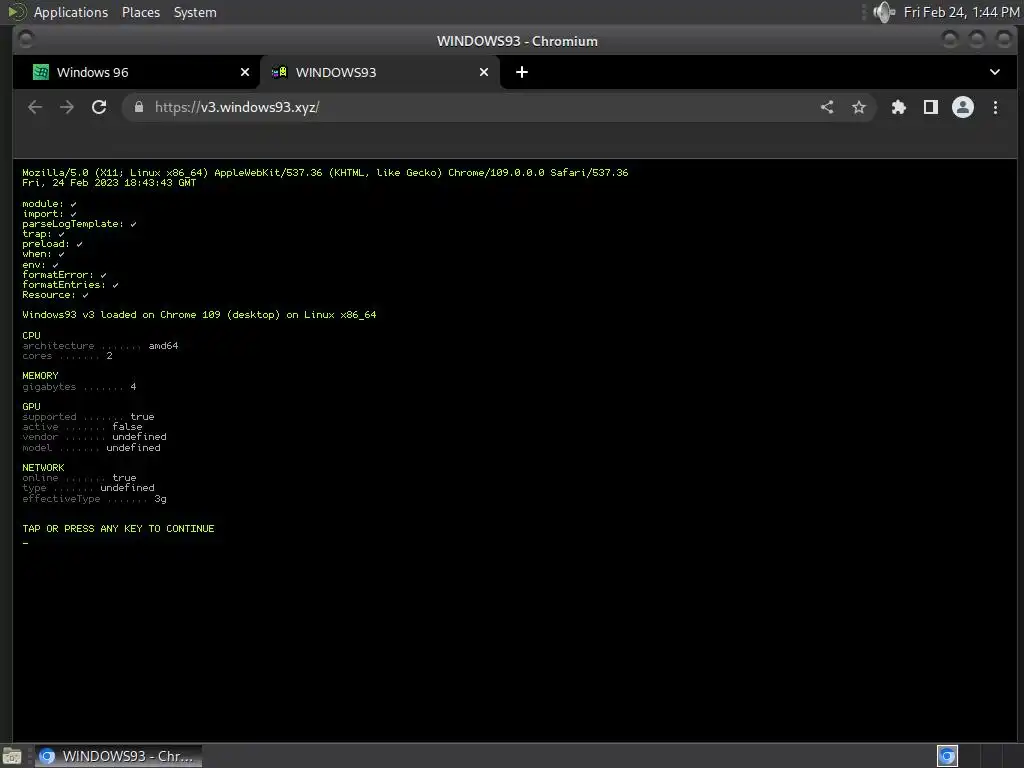Open the Applications menu
This screenshot has height=768, width=1024.
tap(71, 12)
